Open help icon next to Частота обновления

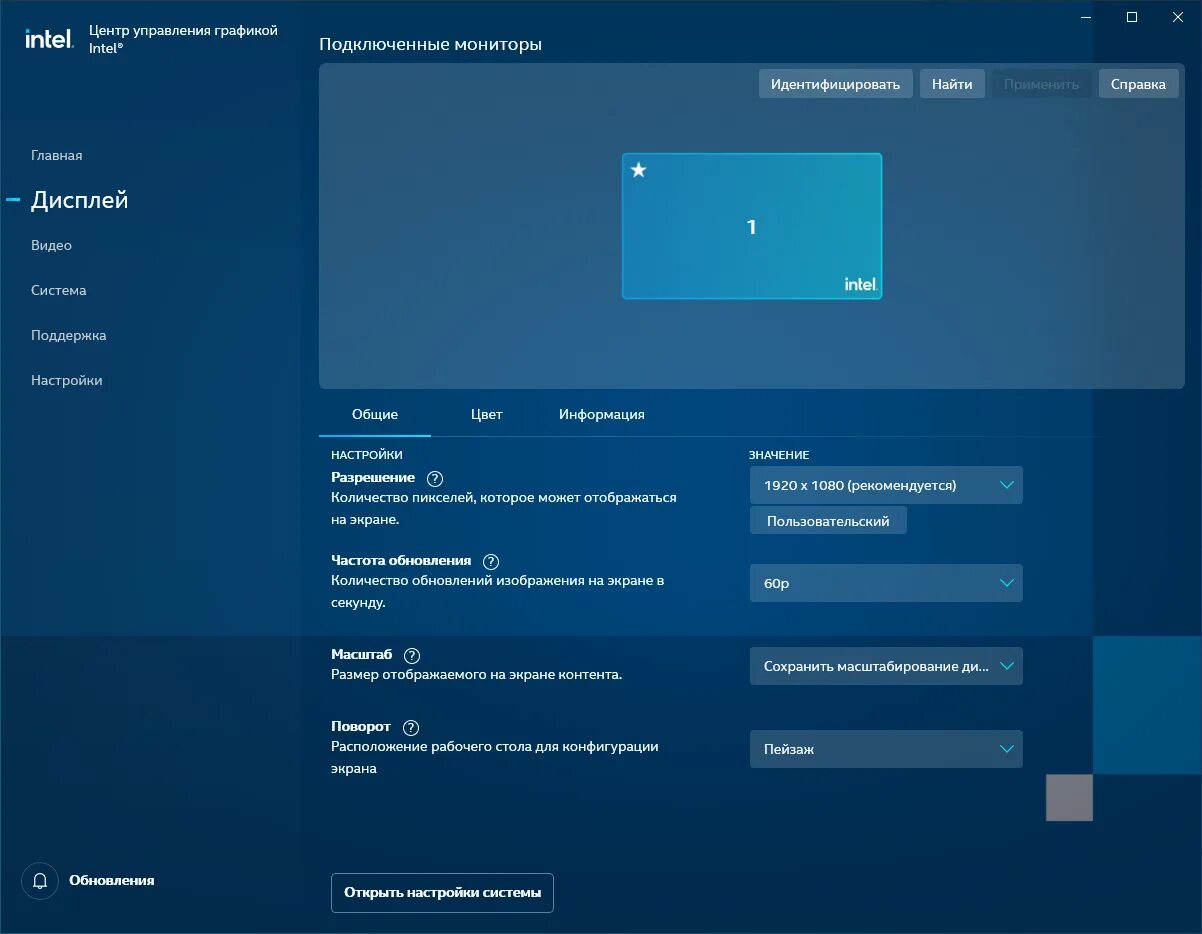490,562
